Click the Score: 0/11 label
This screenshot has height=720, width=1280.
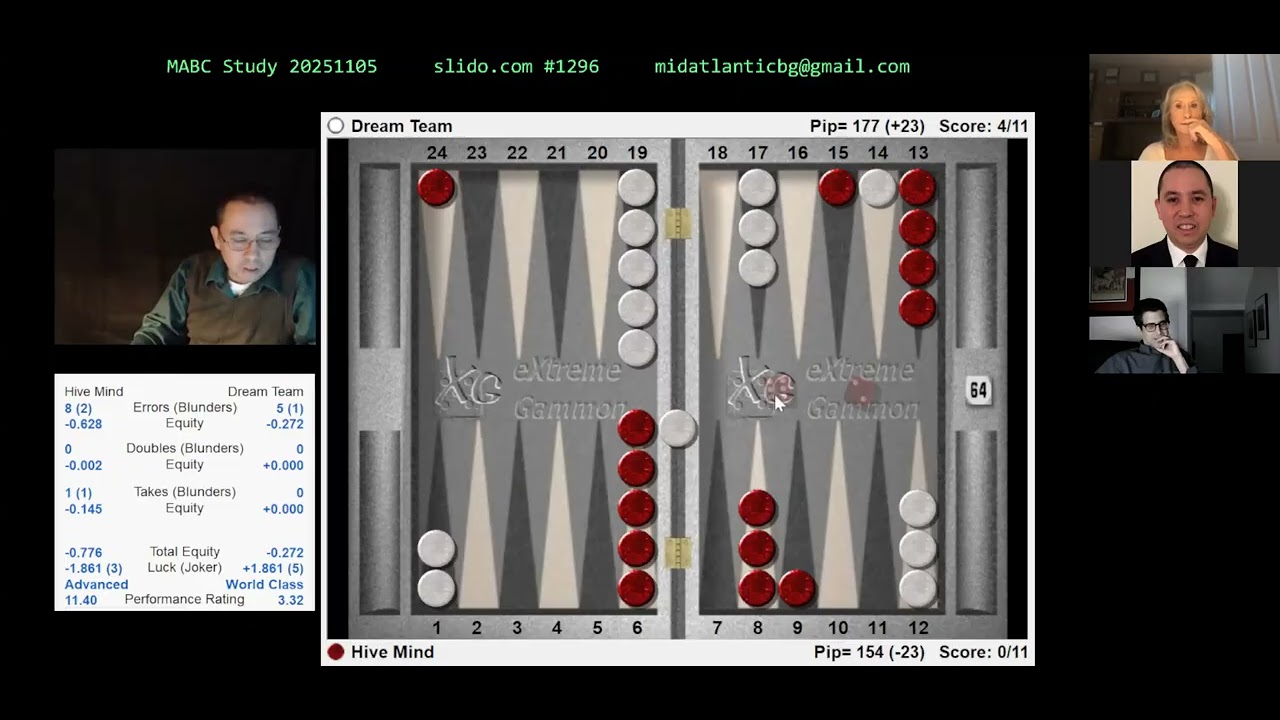(x=983, y=652)
